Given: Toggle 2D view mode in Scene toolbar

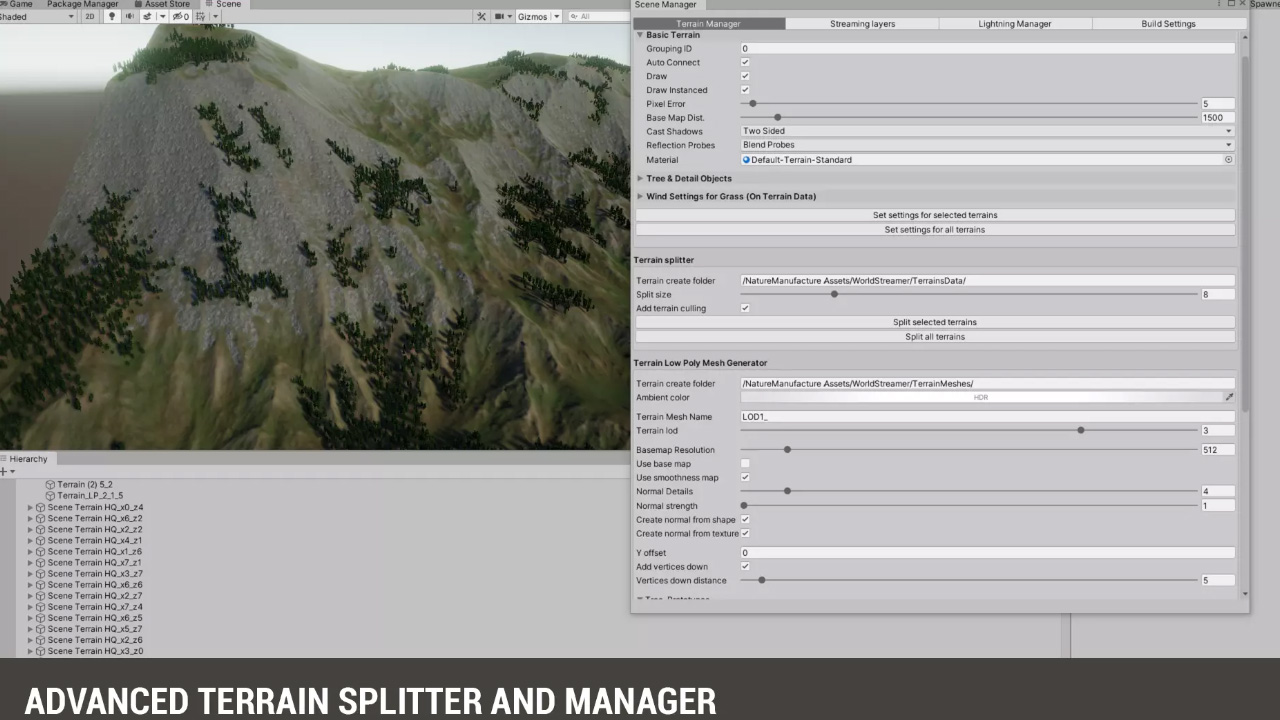Looking at the screenshot, I should click(90, 16).
